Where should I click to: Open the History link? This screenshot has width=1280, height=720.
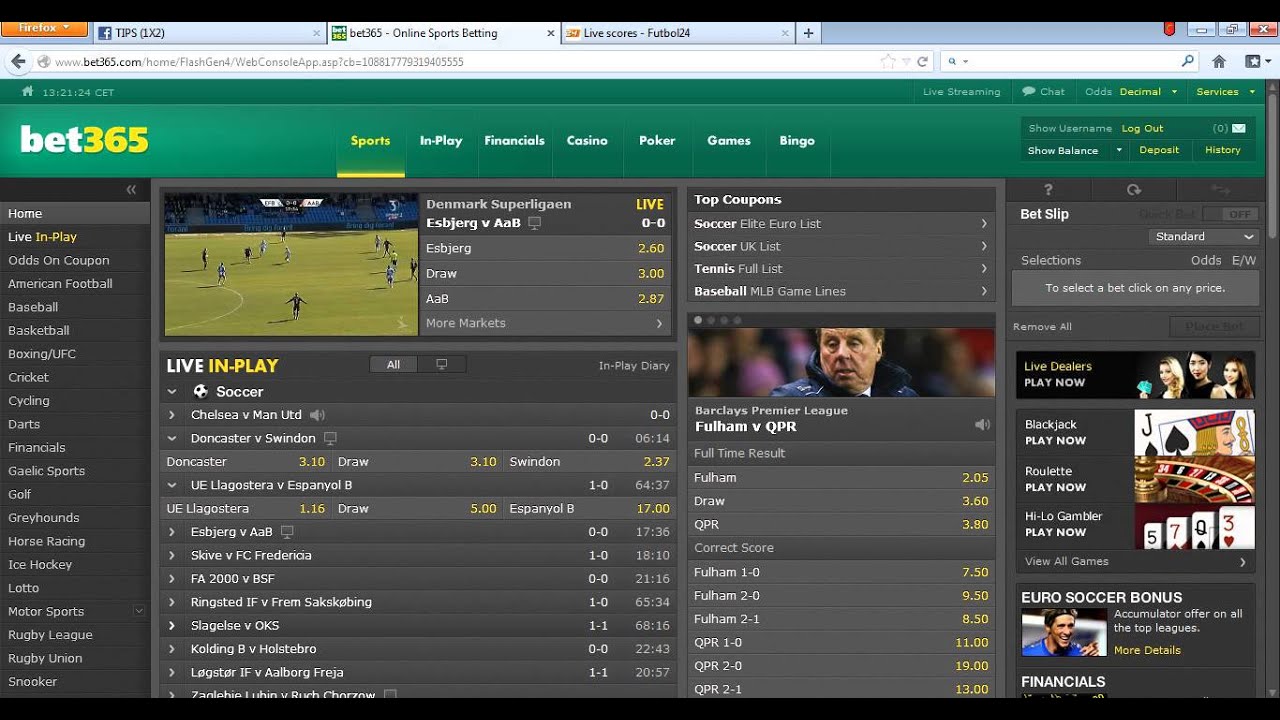pyautogui.click(x=1222, y=150)
